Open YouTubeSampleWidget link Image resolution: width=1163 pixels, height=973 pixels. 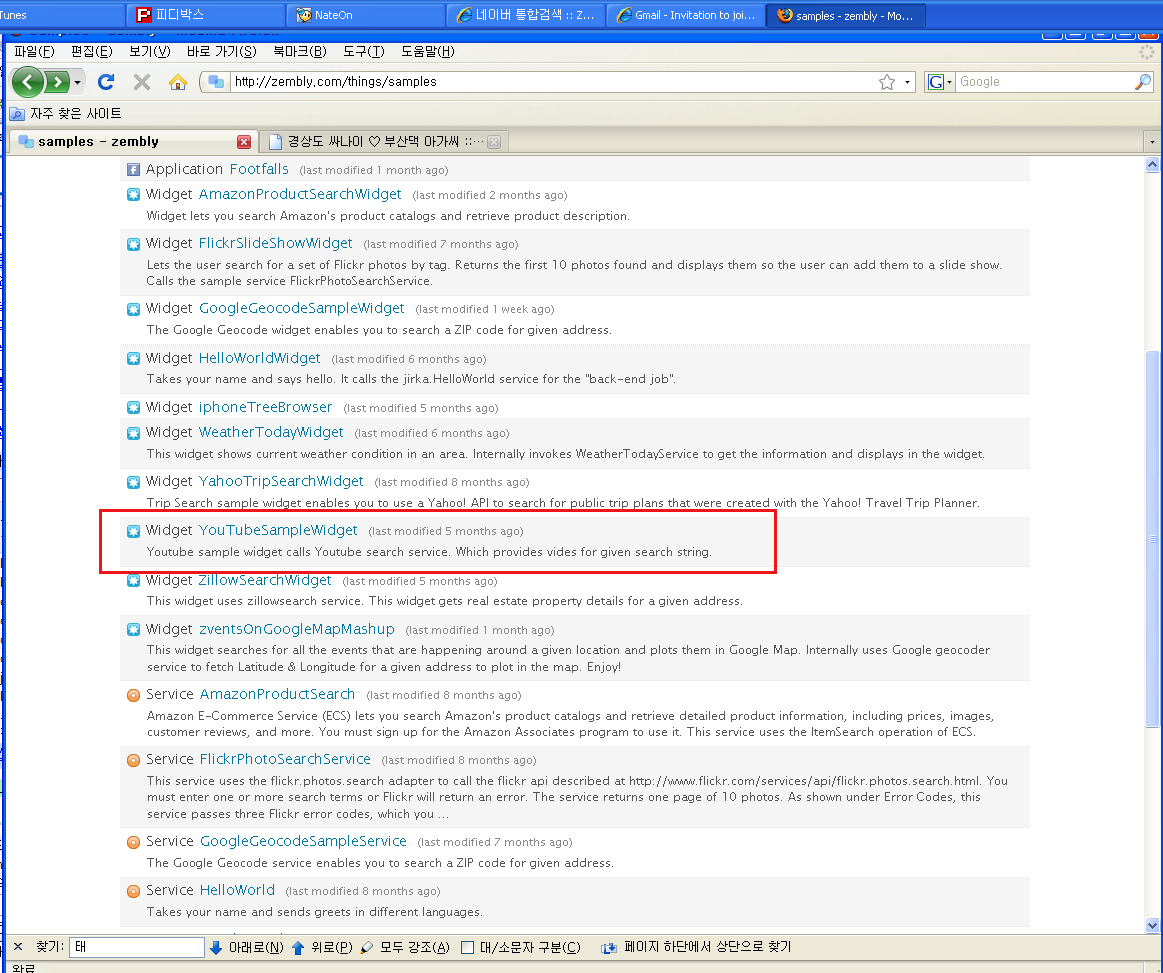point(278,530)
